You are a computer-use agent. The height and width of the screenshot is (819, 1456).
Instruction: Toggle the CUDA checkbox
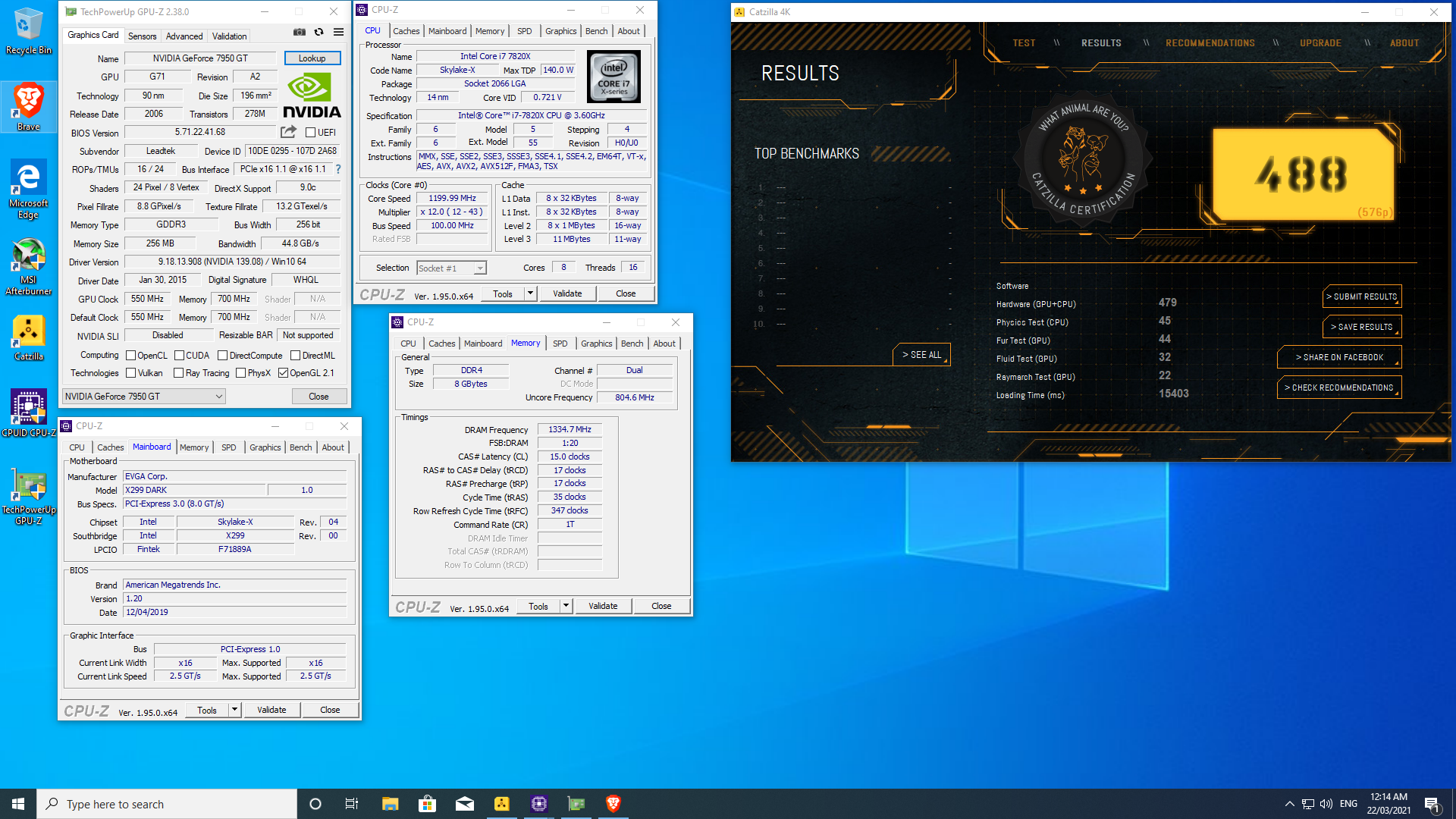[x=179, y=356]
